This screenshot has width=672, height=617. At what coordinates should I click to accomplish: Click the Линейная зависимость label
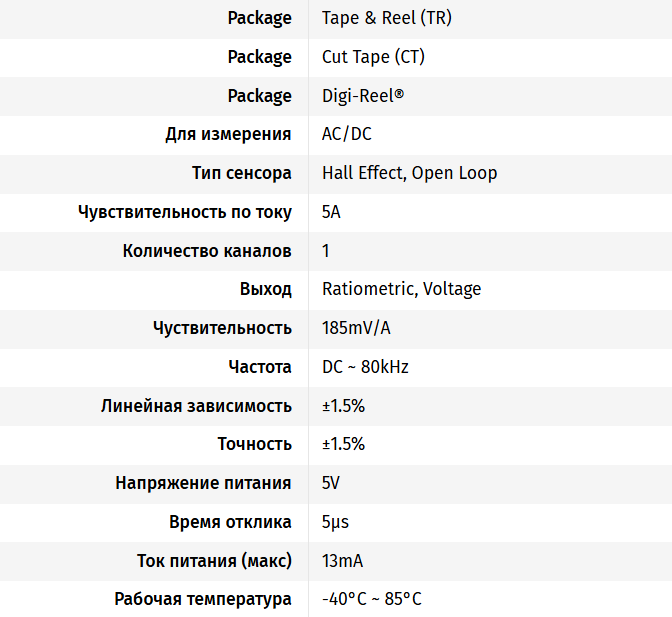pos(196,406)
